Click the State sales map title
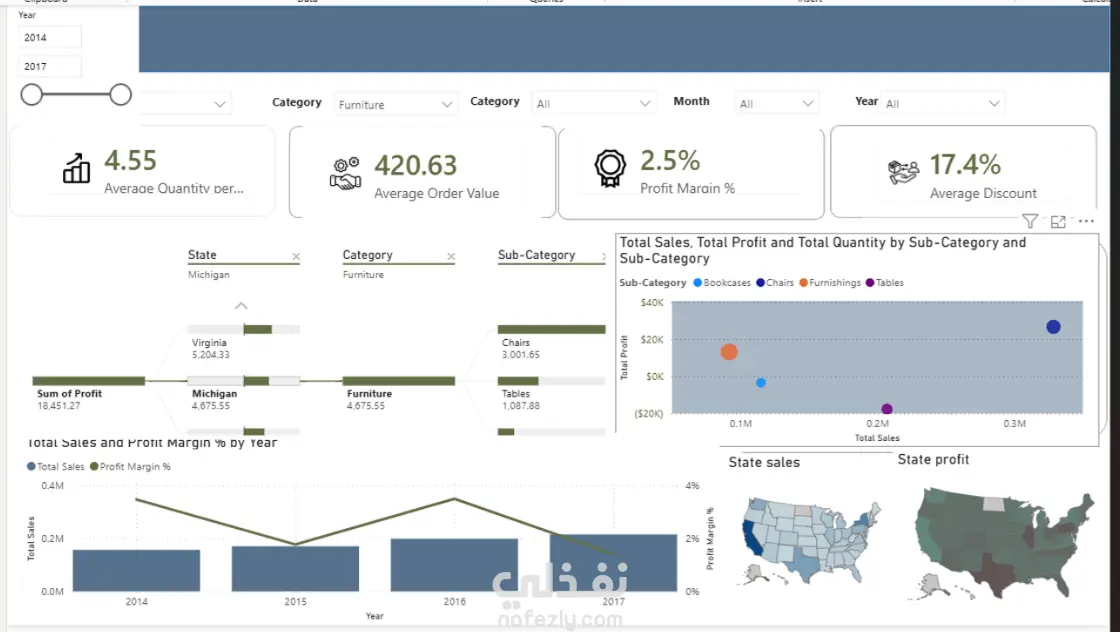 [764, 462]
